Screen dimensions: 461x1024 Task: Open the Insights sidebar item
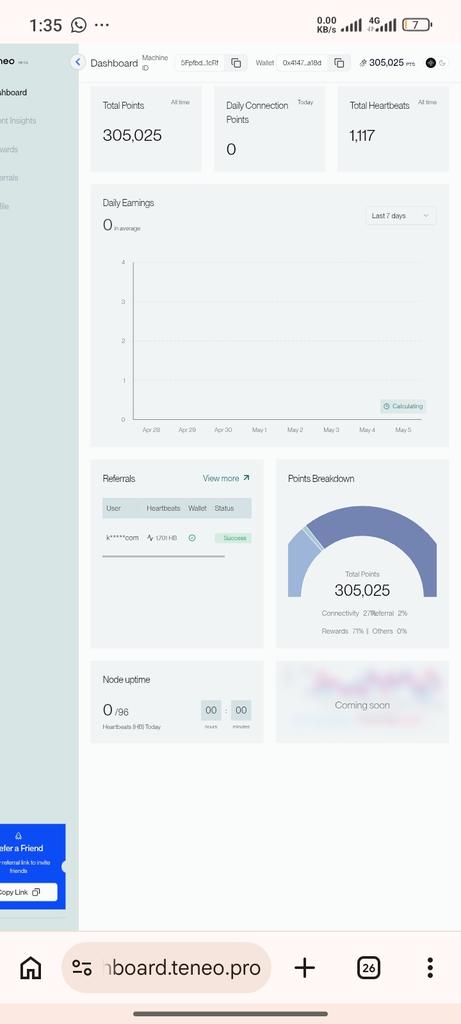pos(18,121)
